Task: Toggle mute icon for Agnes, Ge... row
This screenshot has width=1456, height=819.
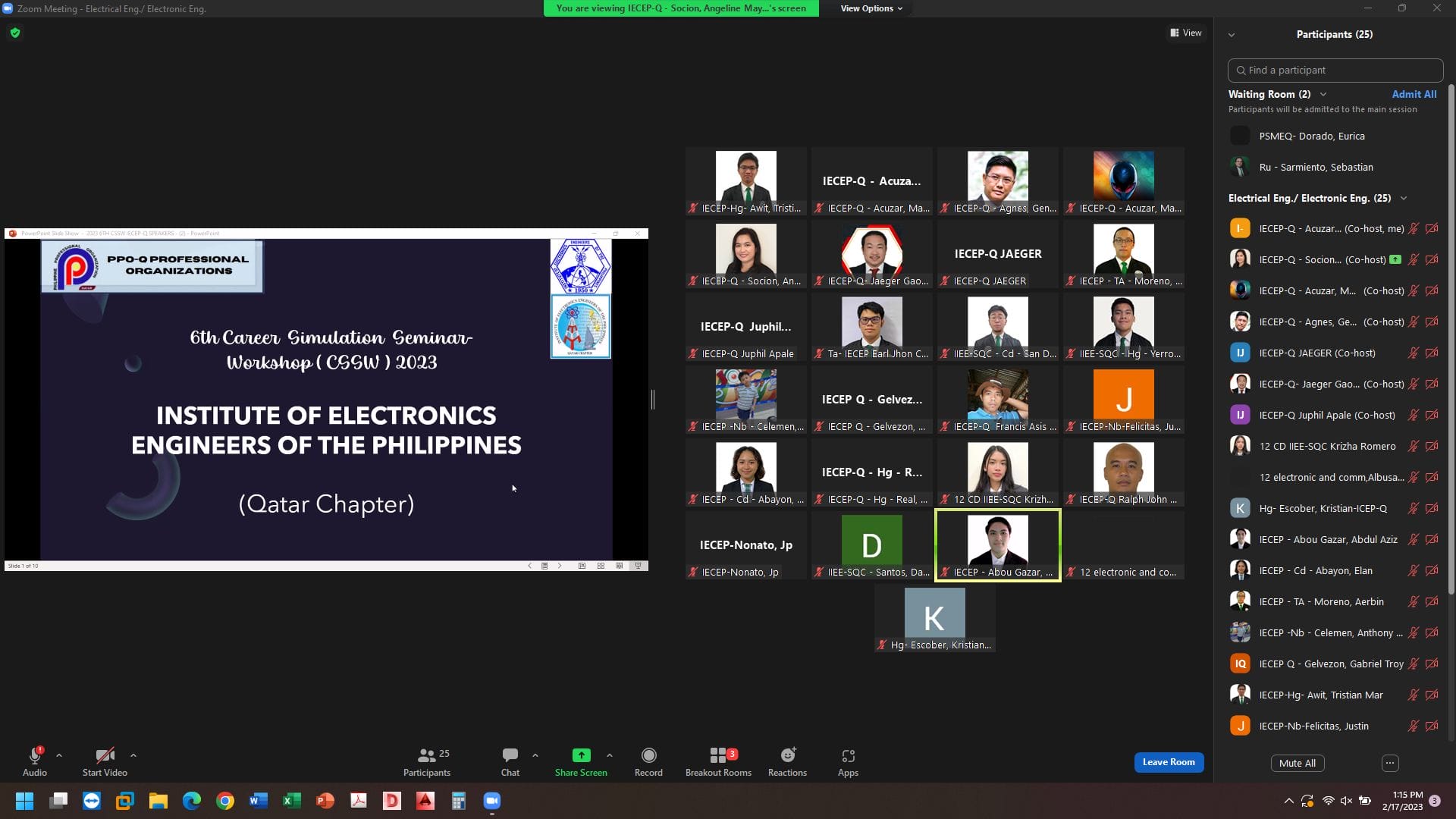Action: coord(1414,322)
